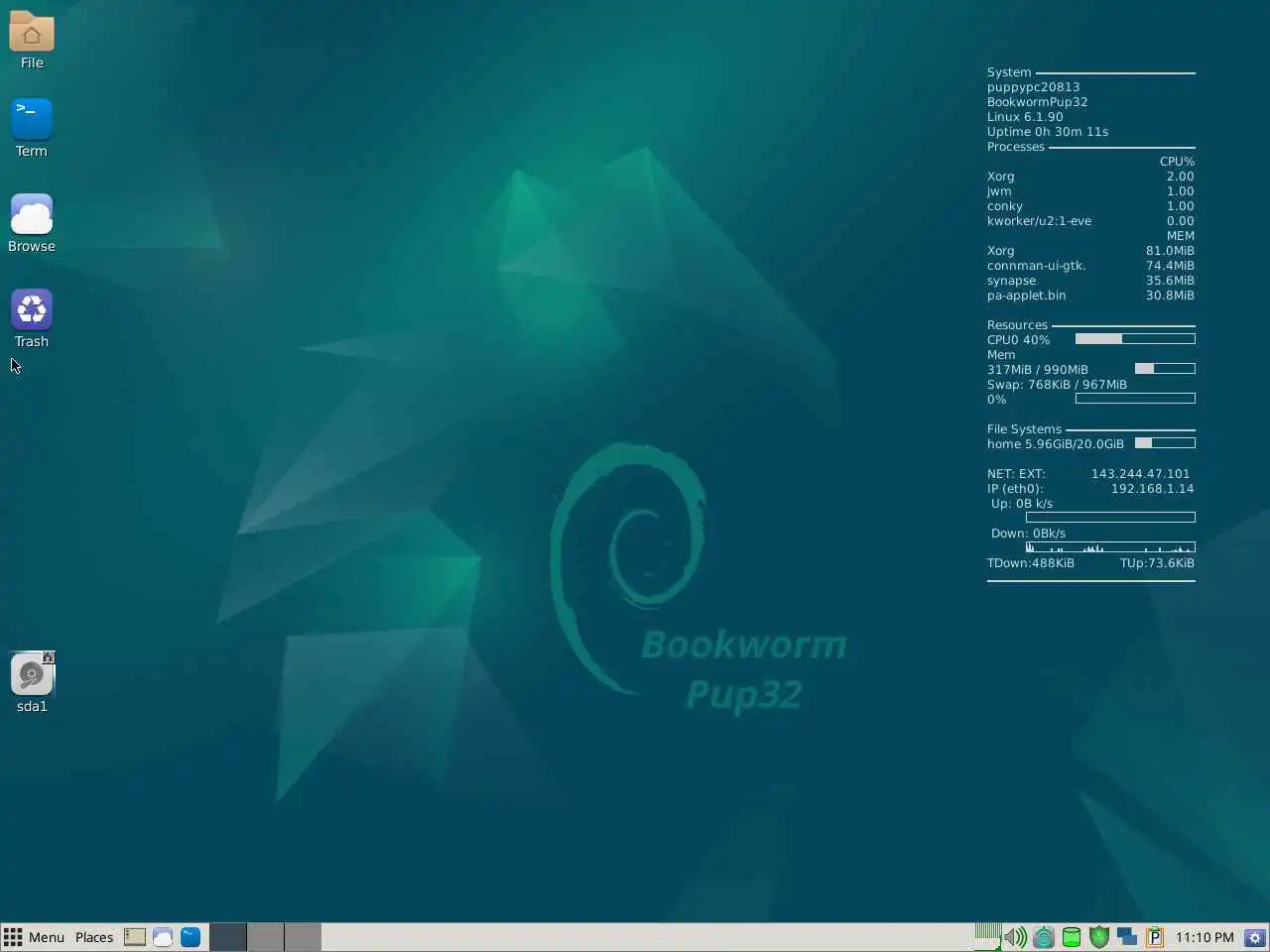The height and width of the screenshot is (952, 1270).
Task: Launch the blue terminal icon in taskbar
Action: [x=190, y=937]
